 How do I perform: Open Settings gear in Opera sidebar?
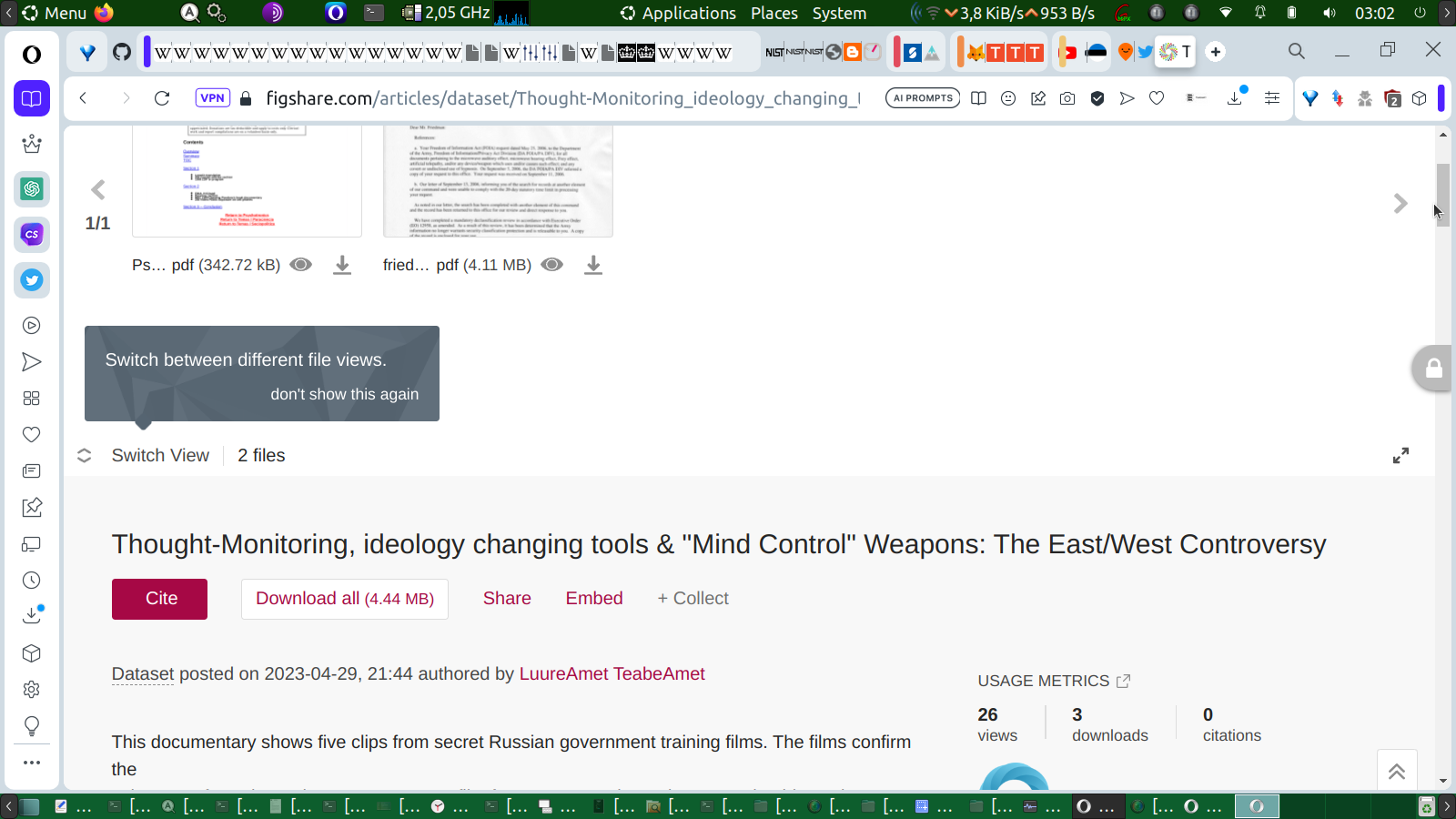pos(32,690)
